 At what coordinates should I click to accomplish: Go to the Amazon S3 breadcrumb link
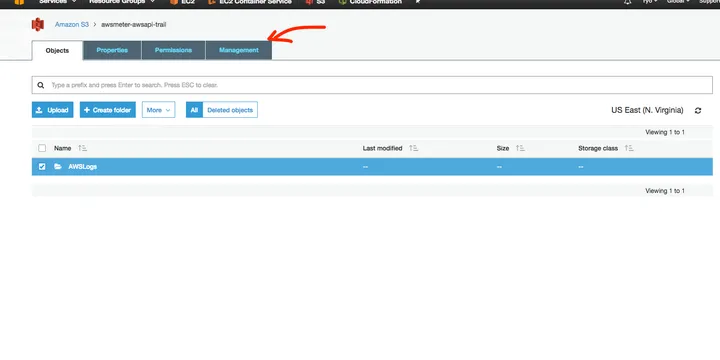(72, 25)
